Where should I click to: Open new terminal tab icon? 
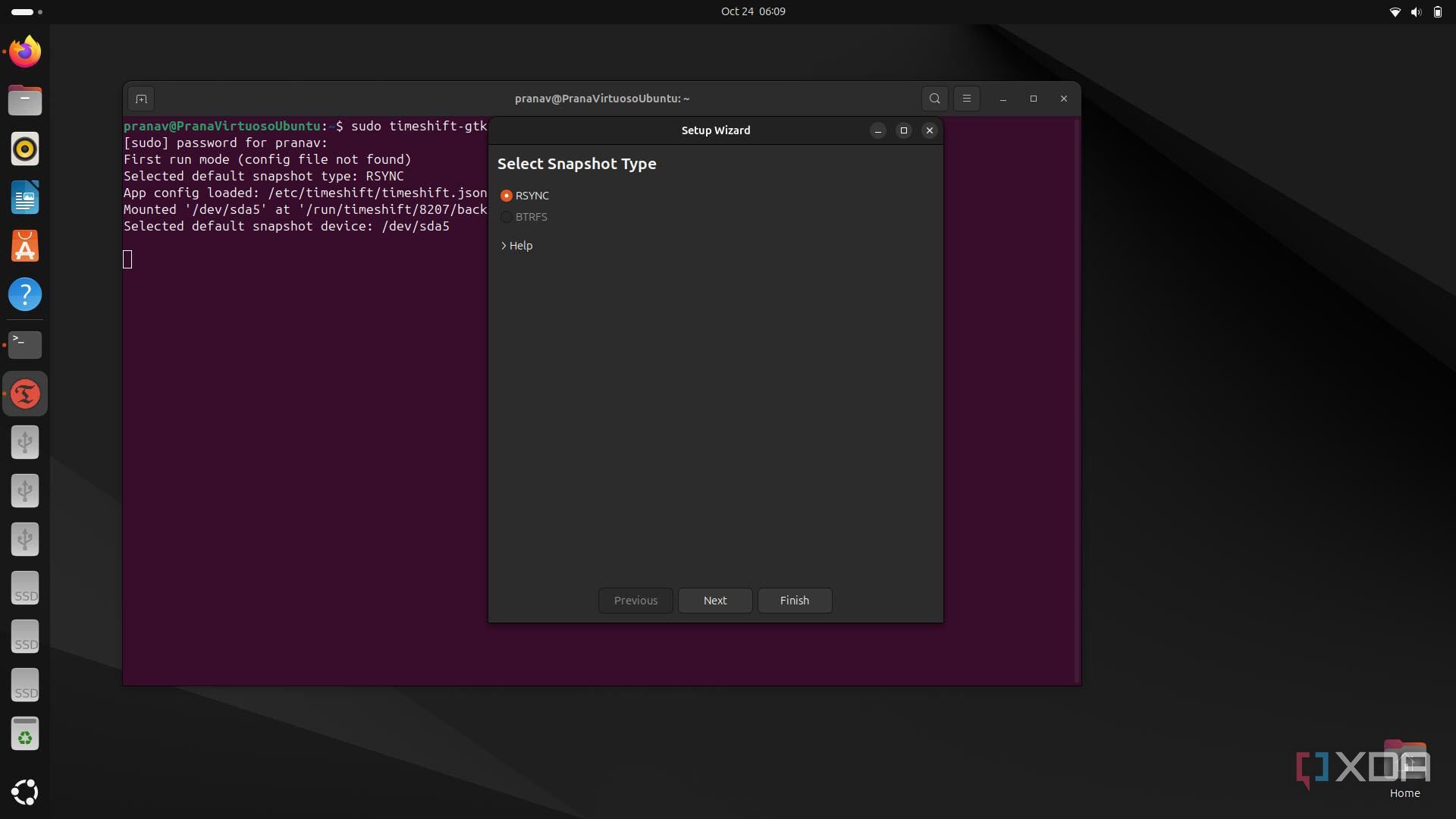(141, 99)
